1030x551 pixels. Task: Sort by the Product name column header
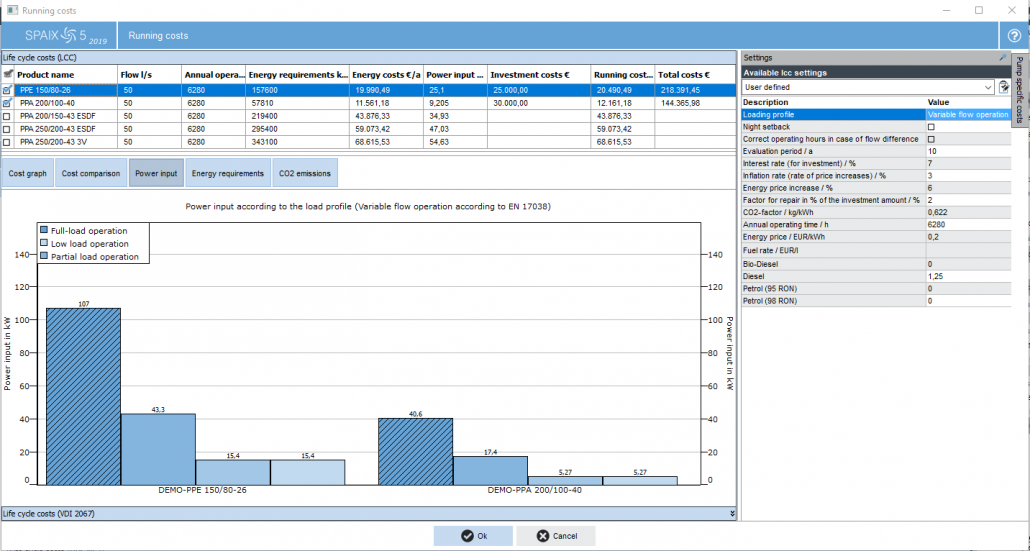66,75
